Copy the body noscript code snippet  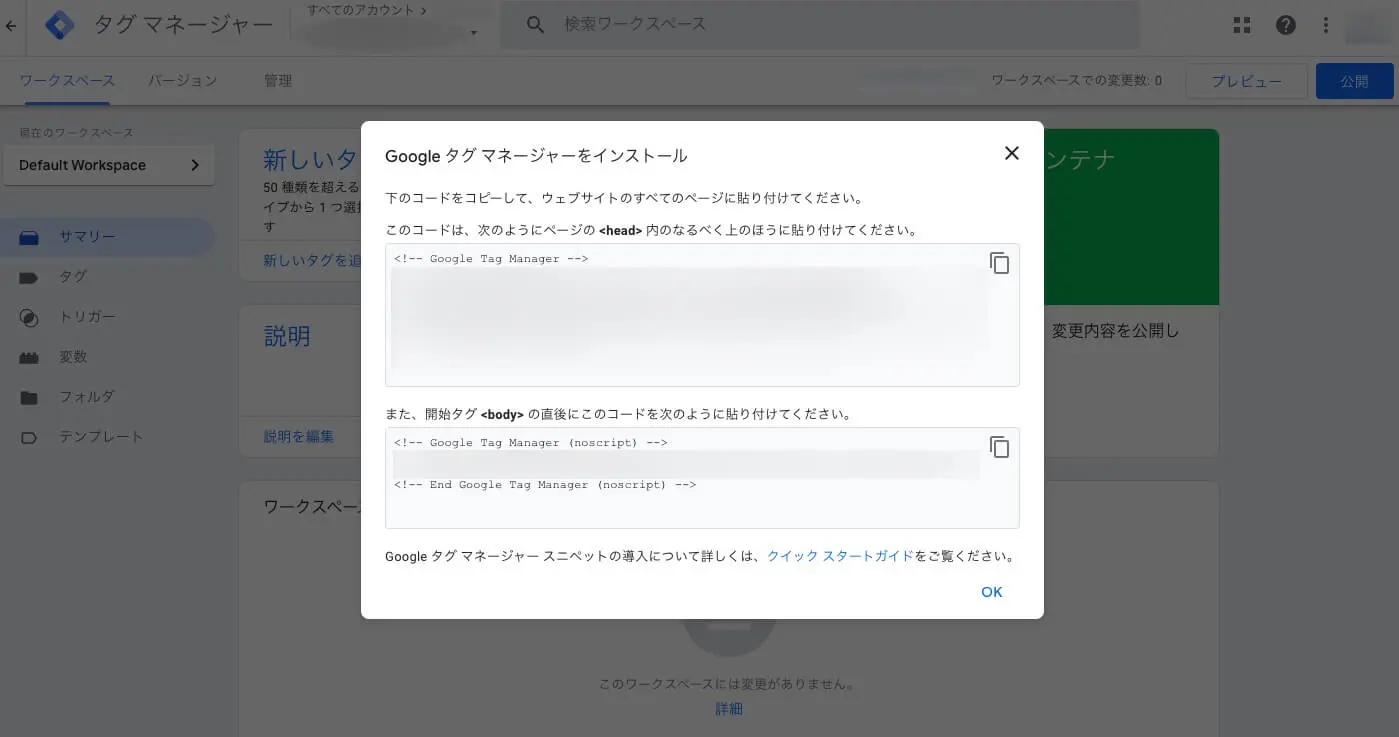(999, 447)
